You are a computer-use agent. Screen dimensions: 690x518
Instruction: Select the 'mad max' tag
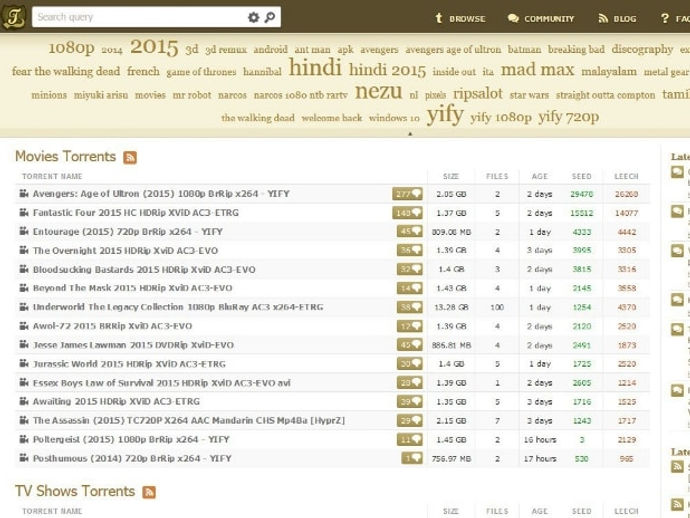tap(537, 70)
